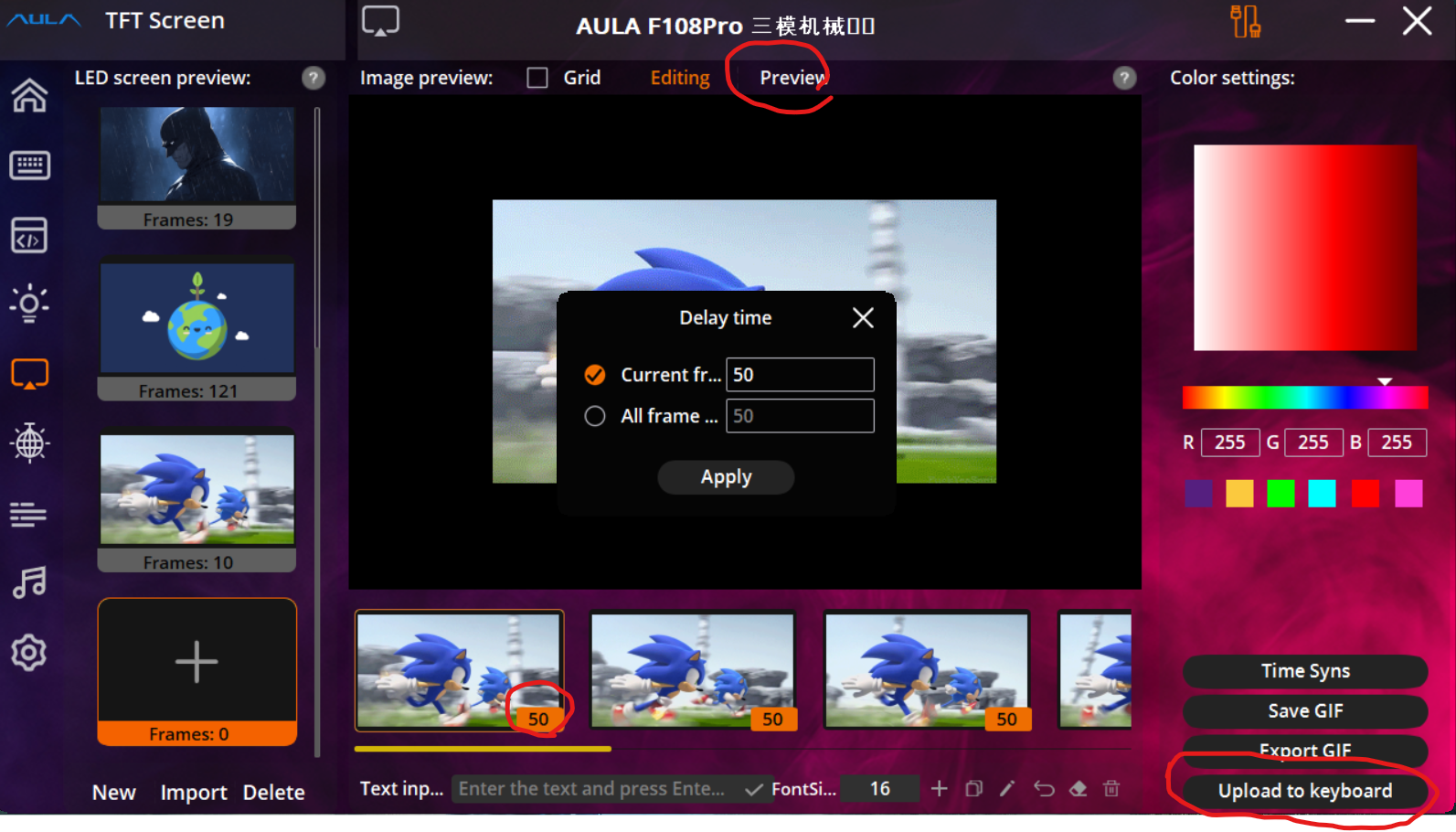
Task: Choose the purple color swatch
Action: tap(1198, 494)
